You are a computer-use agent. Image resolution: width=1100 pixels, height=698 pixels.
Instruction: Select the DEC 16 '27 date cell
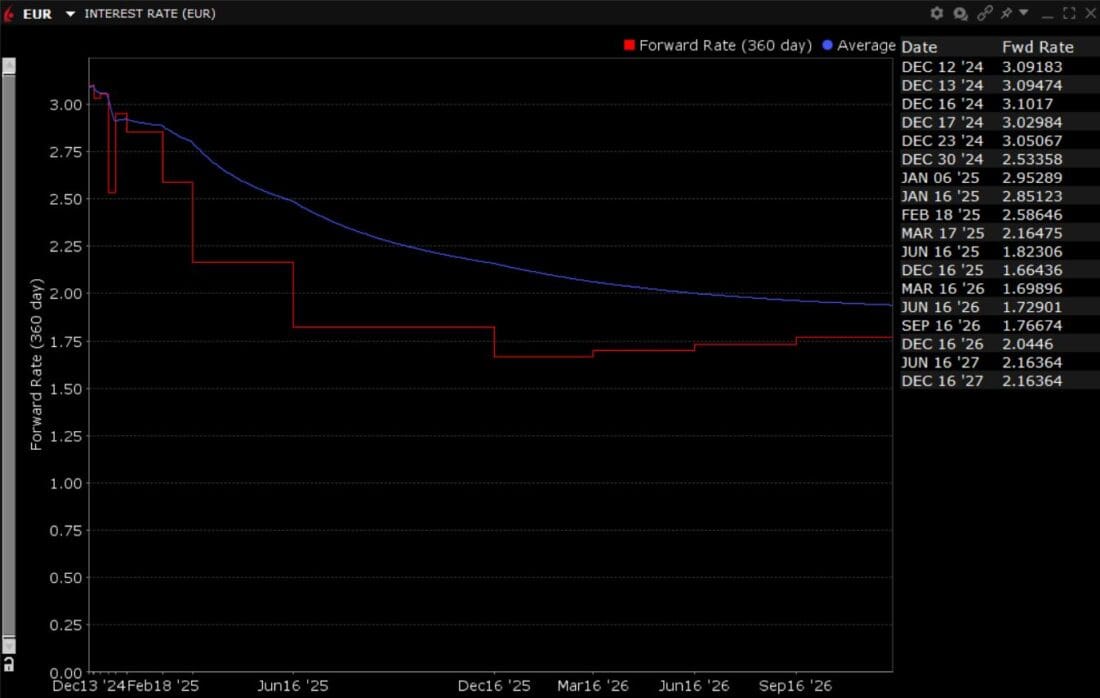click(942, 381)
